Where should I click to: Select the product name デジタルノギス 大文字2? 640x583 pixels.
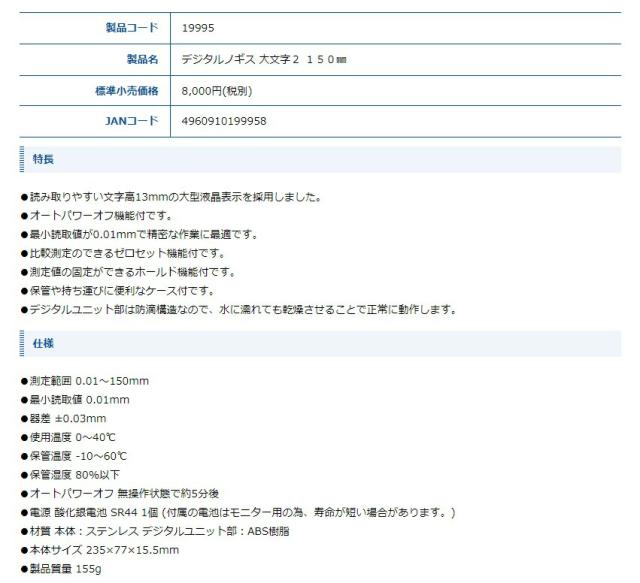tap(264, 59)
